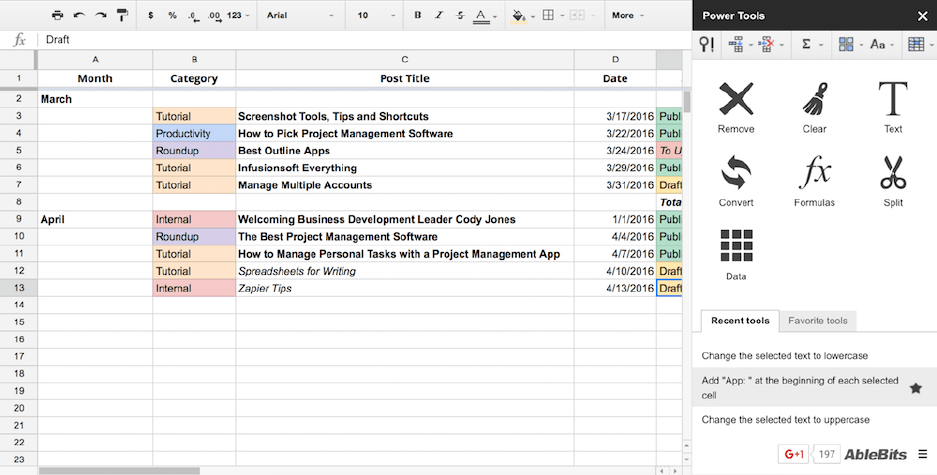This screenshot has width=937, height=475.
Task: Select column C header
Action: pyautogui.click(x=405, y=60)
